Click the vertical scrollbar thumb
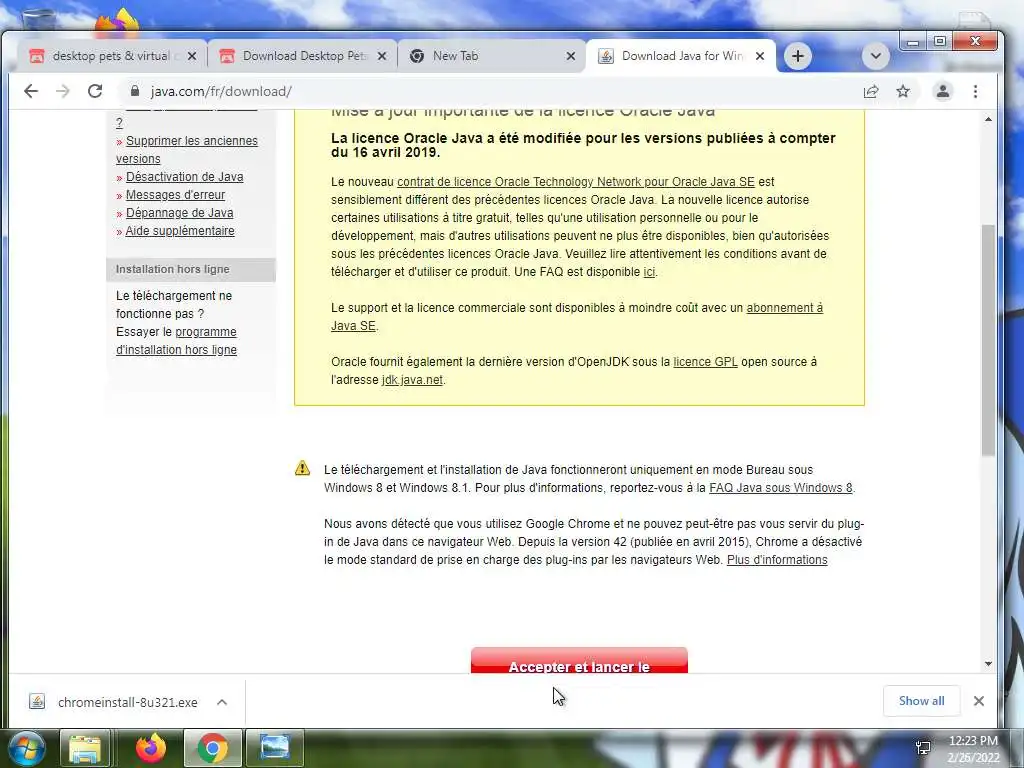Viewport: 1024px width, 768px height. 988,340
